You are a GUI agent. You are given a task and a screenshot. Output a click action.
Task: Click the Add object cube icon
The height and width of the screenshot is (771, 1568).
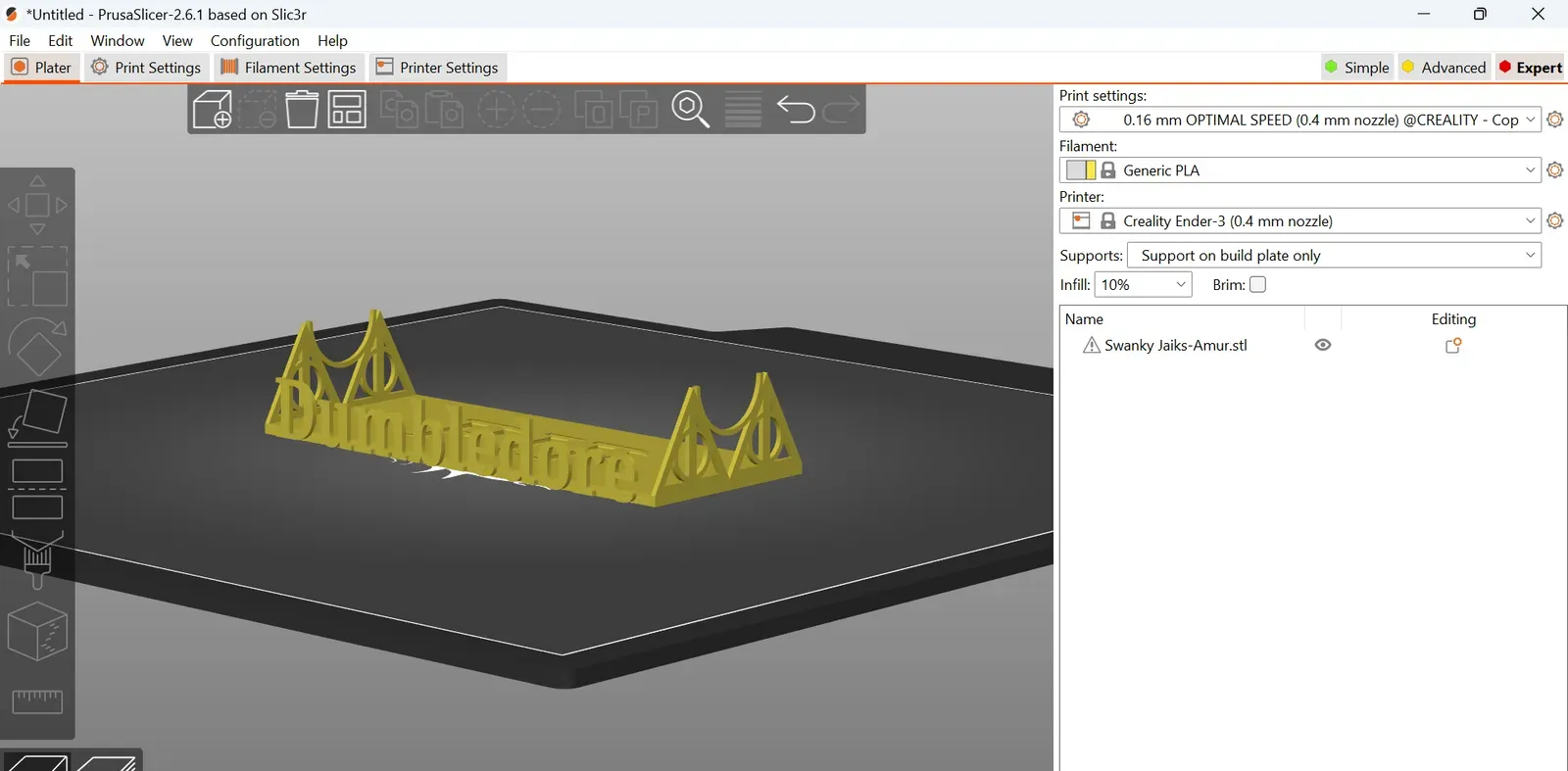point(212,109)
